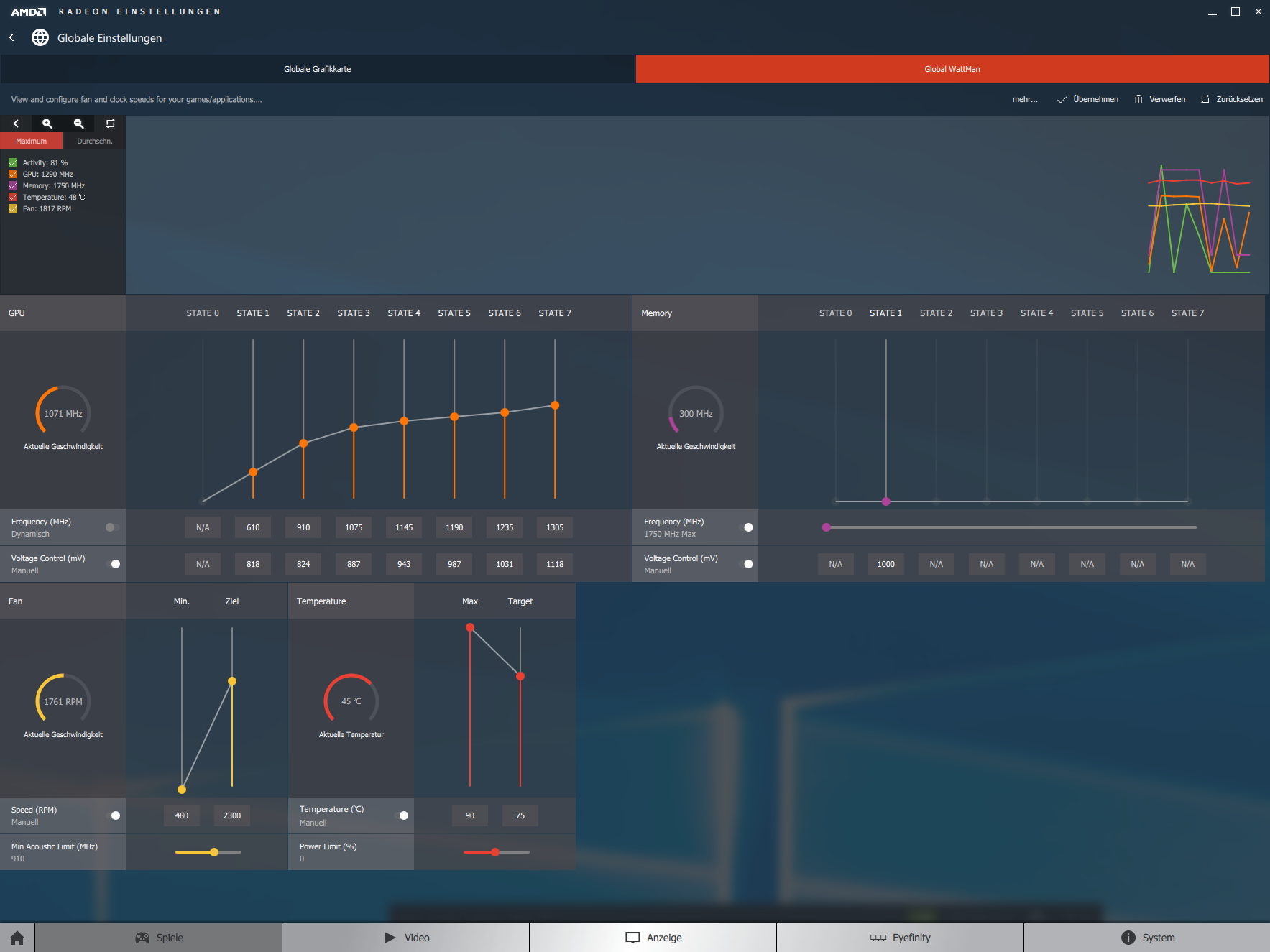The width and height of the screenshot is (1270, 952).
Task: Toggle Memory Voltage Control (mV) switch
Action: tap(746, 564)
